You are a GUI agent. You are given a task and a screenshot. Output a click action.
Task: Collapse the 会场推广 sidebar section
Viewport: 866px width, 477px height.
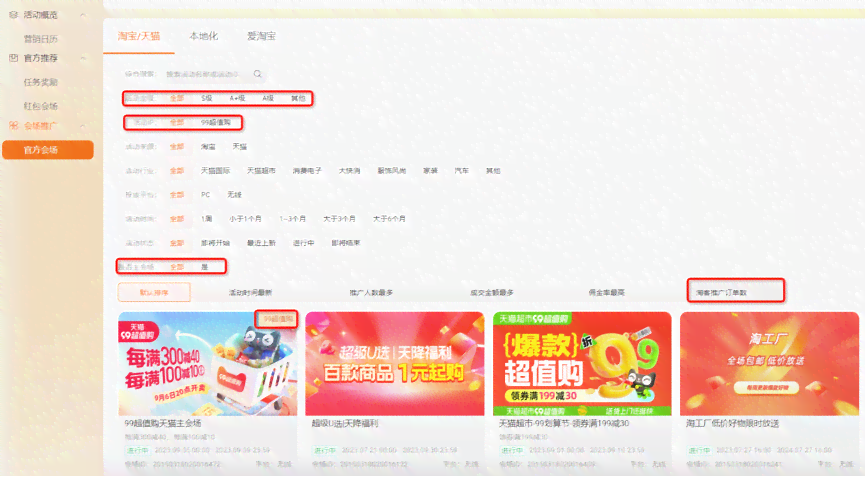83,126
